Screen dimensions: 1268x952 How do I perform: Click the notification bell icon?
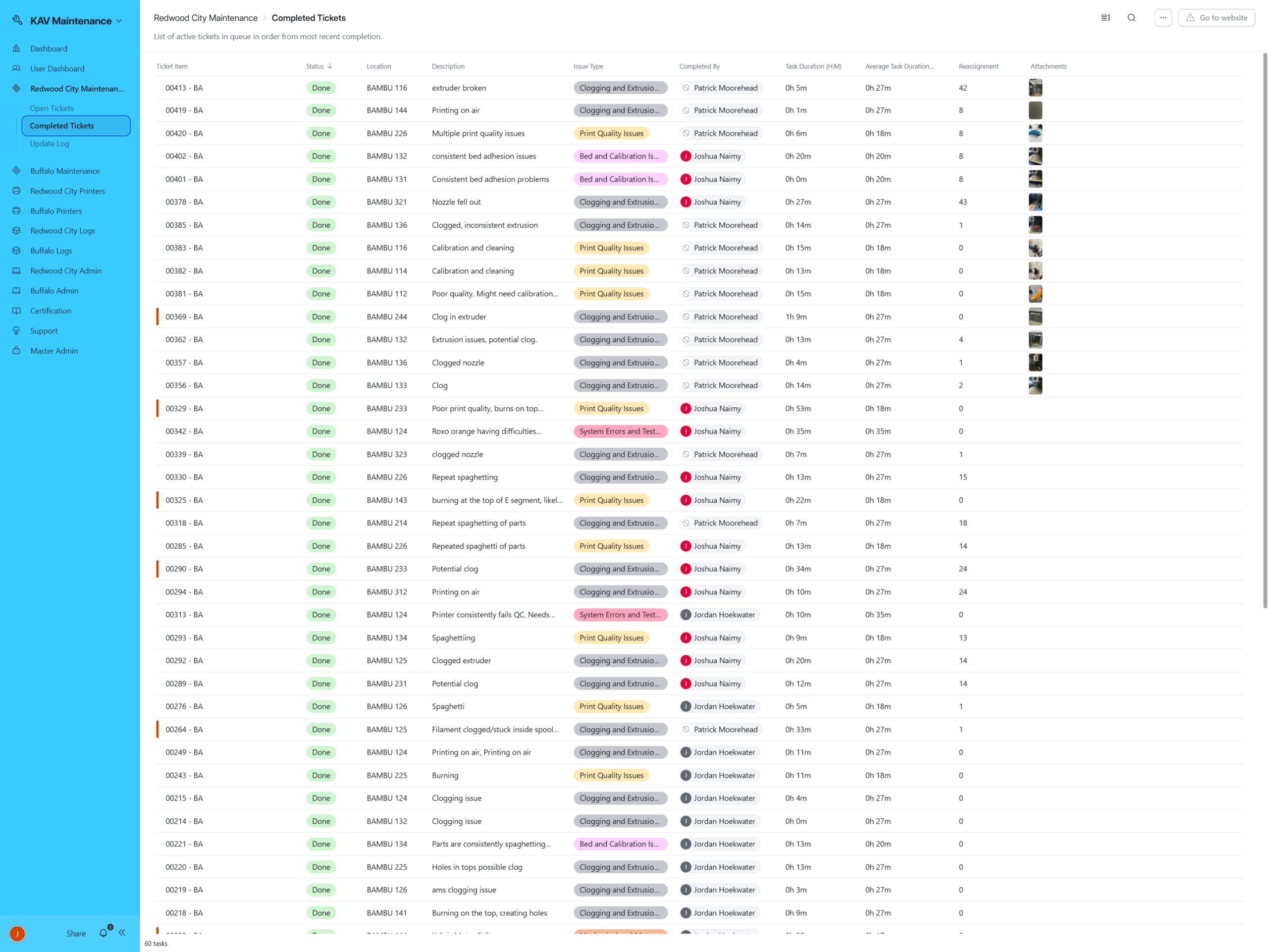tap(103, 933)
